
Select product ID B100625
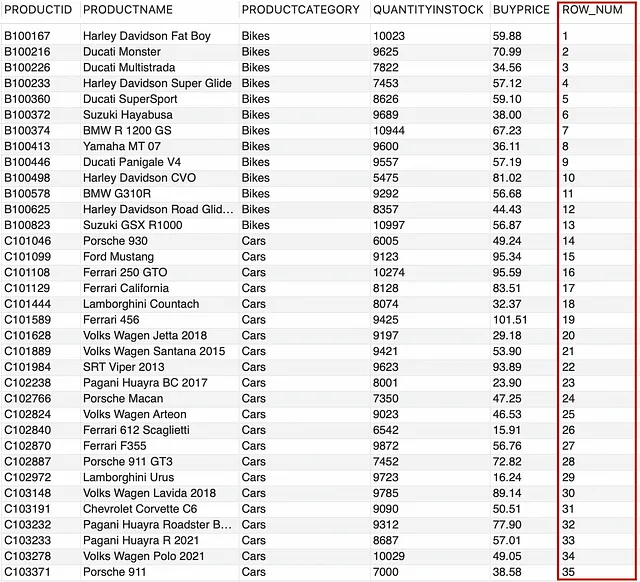click(x=27, y=209)
